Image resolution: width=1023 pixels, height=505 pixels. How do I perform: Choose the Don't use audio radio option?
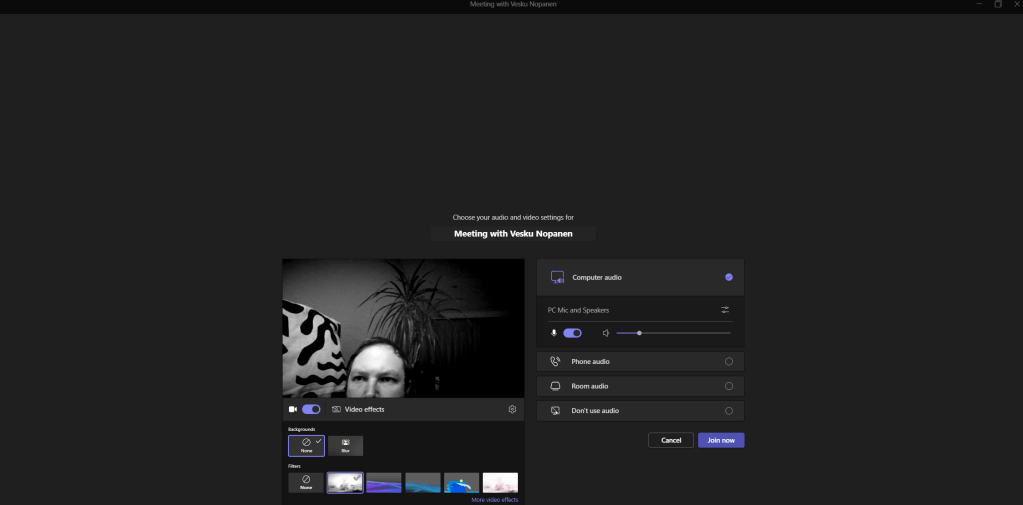(728, 411)
